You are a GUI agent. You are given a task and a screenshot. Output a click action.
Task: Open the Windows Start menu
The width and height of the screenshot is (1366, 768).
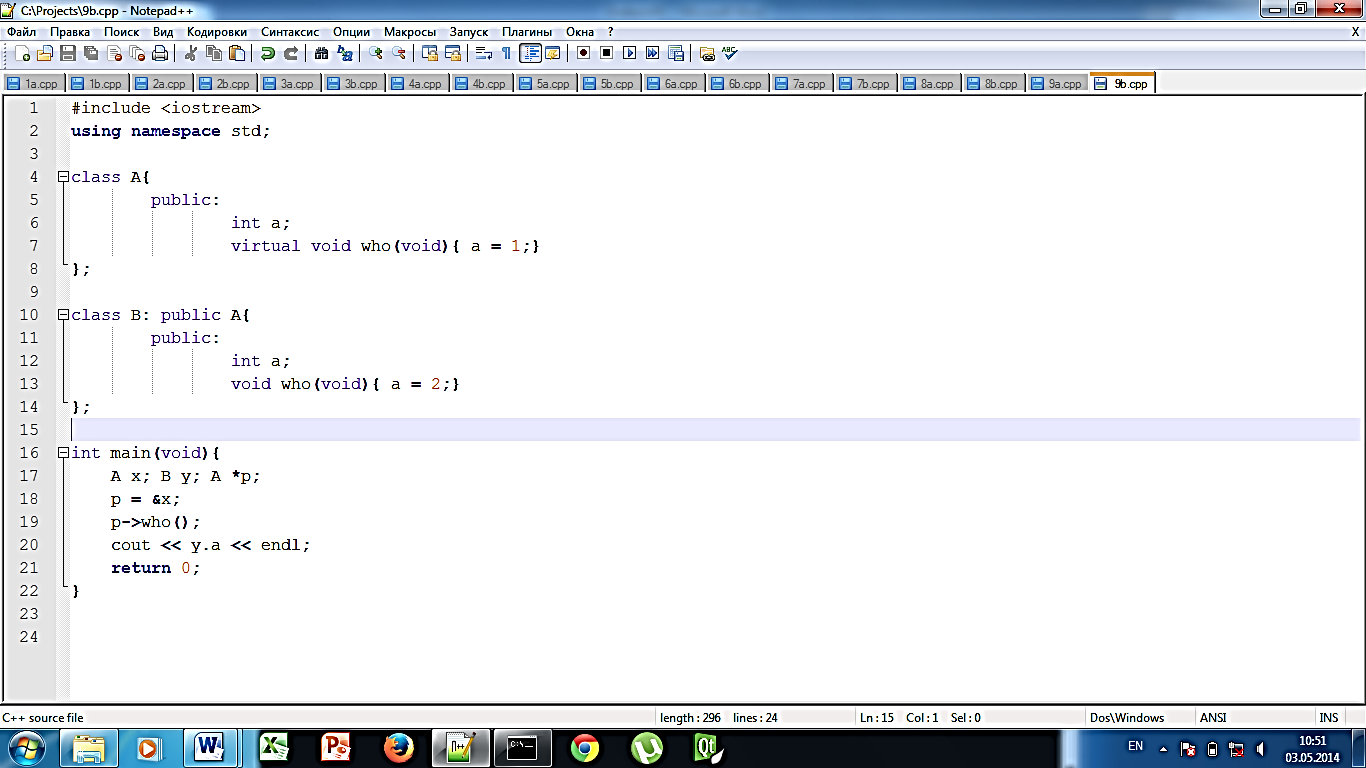point(27,747)
